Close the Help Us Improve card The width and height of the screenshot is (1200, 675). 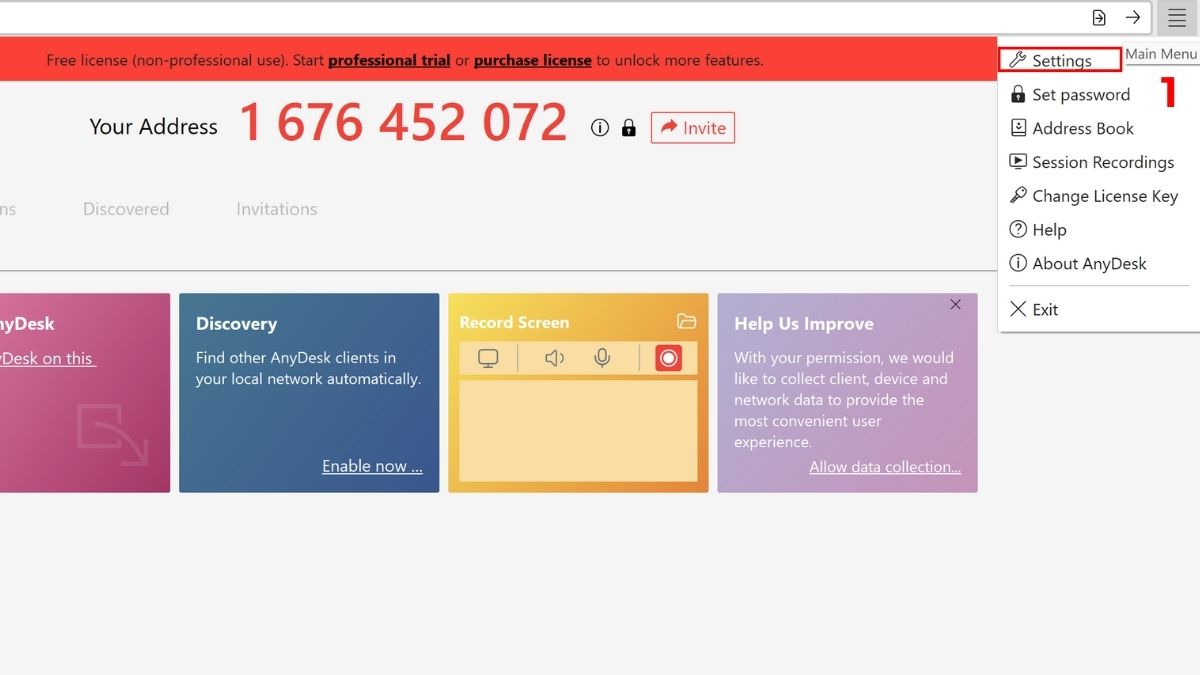tap(955, 305)
